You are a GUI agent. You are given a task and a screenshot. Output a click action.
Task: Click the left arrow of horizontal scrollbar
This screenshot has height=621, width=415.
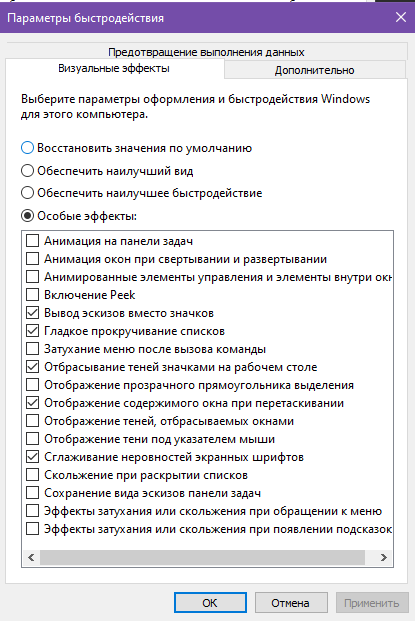click(x=31, y=557)
